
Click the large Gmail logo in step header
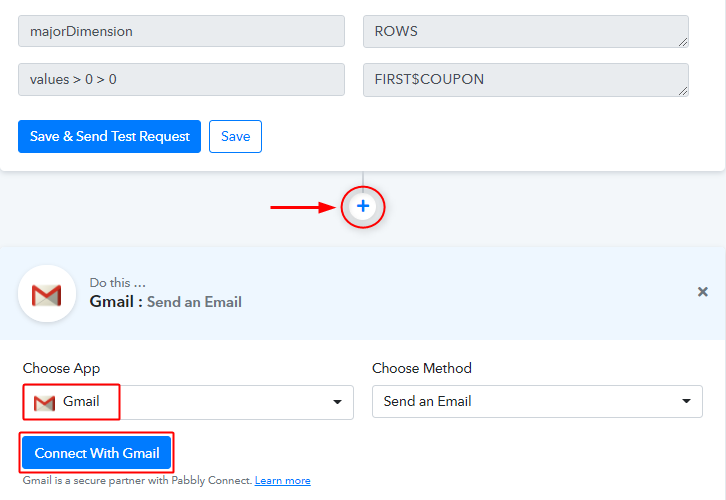pos(47,294)
